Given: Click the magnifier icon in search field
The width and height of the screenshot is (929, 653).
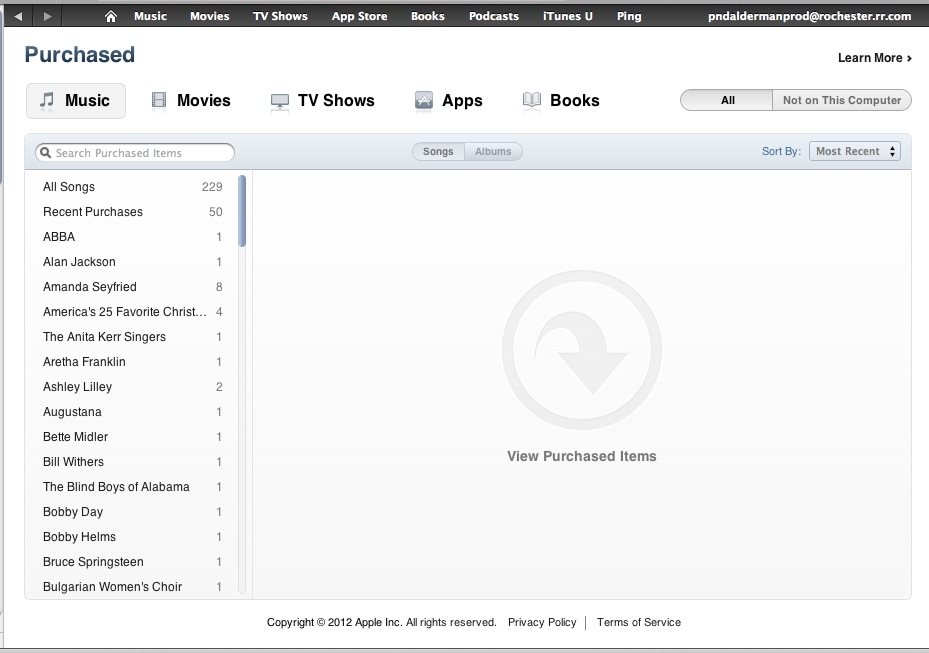Looking at the screenshot, I should coord(46,153).
